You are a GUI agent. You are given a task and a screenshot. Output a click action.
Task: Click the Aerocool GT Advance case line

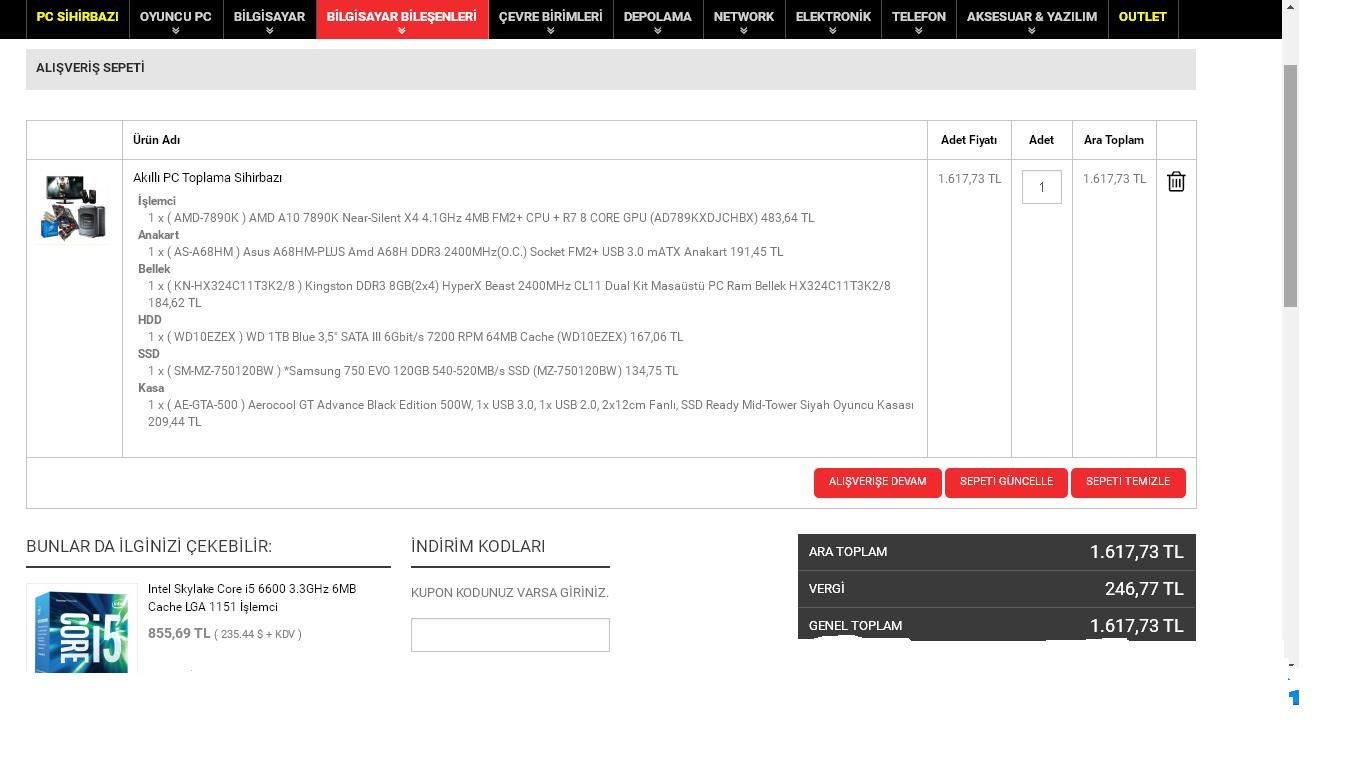coord(531,413)
